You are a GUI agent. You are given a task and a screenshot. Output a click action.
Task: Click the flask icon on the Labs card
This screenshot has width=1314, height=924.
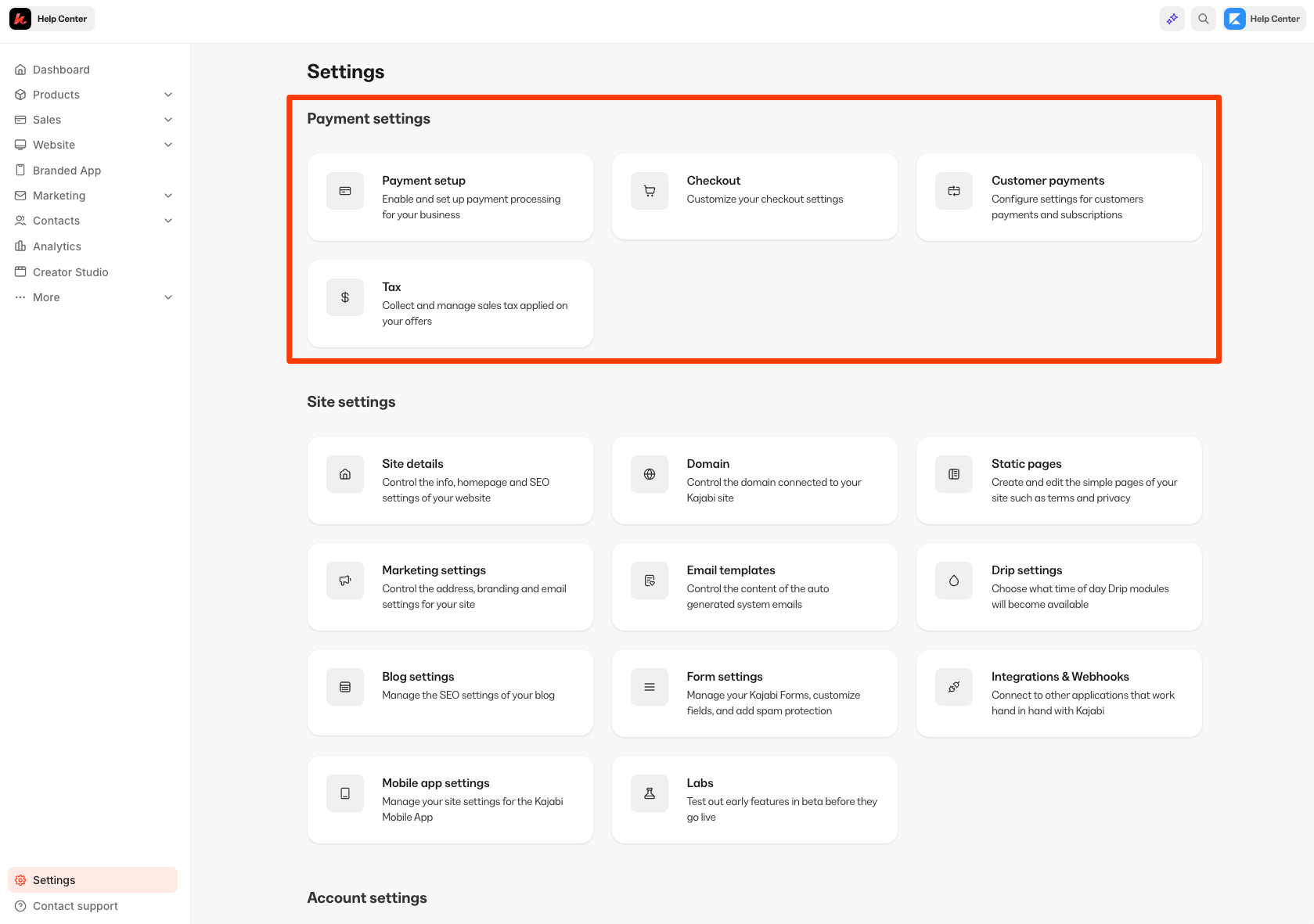[x=649, y=793]
